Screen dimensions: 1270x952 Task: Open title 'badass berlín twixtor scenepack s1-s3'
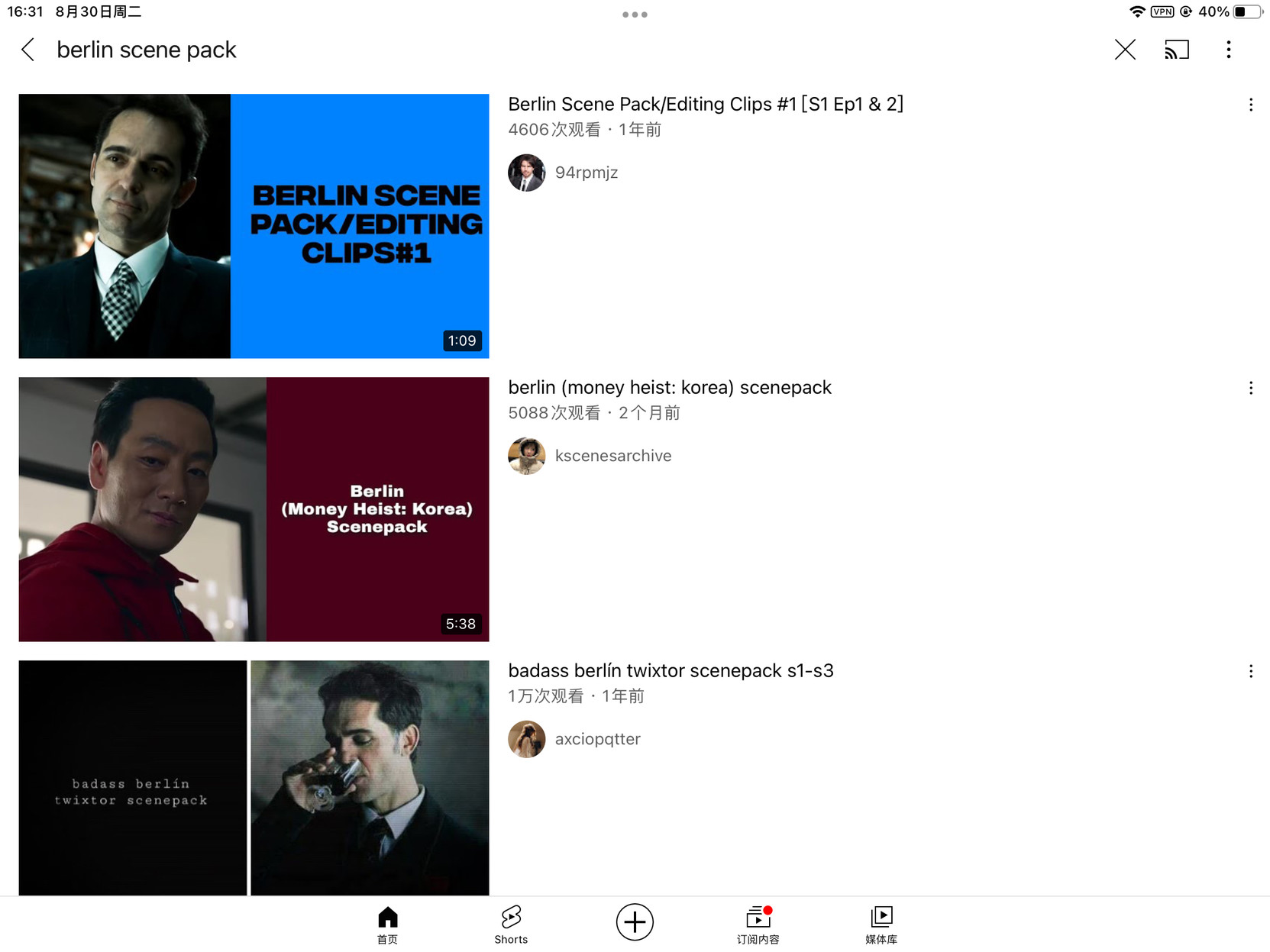[671, 670]
